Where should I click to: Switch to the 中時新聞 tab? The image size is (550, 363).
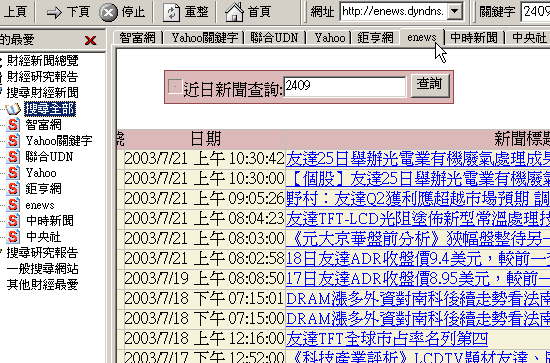tap(474, 38)
